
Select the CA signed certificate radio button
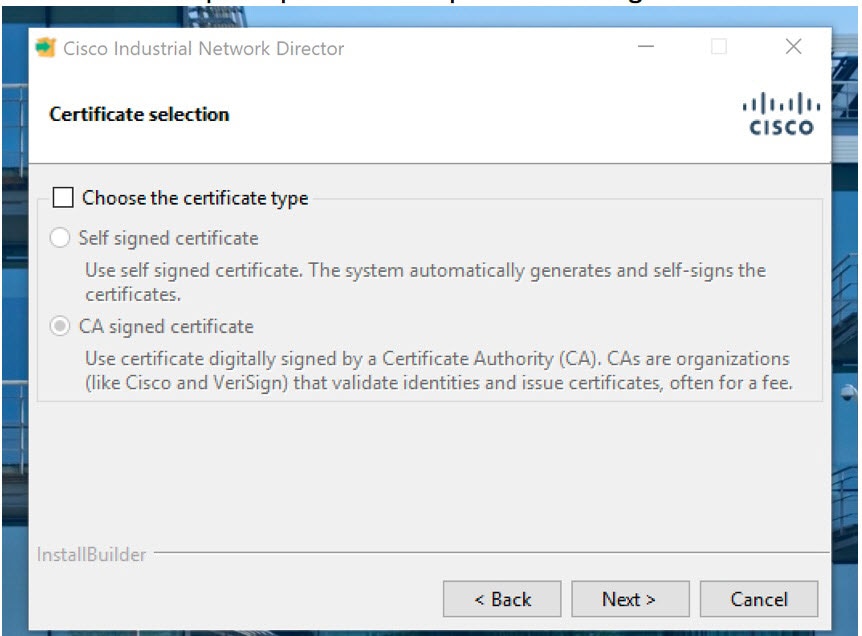60,326
